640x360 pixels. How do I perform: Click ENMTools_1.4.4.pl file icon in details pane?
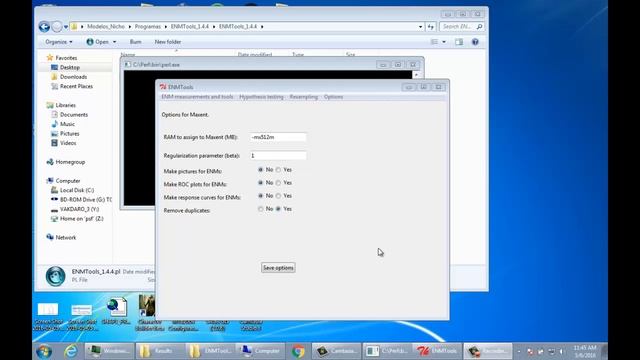click(x=55, y=276)
